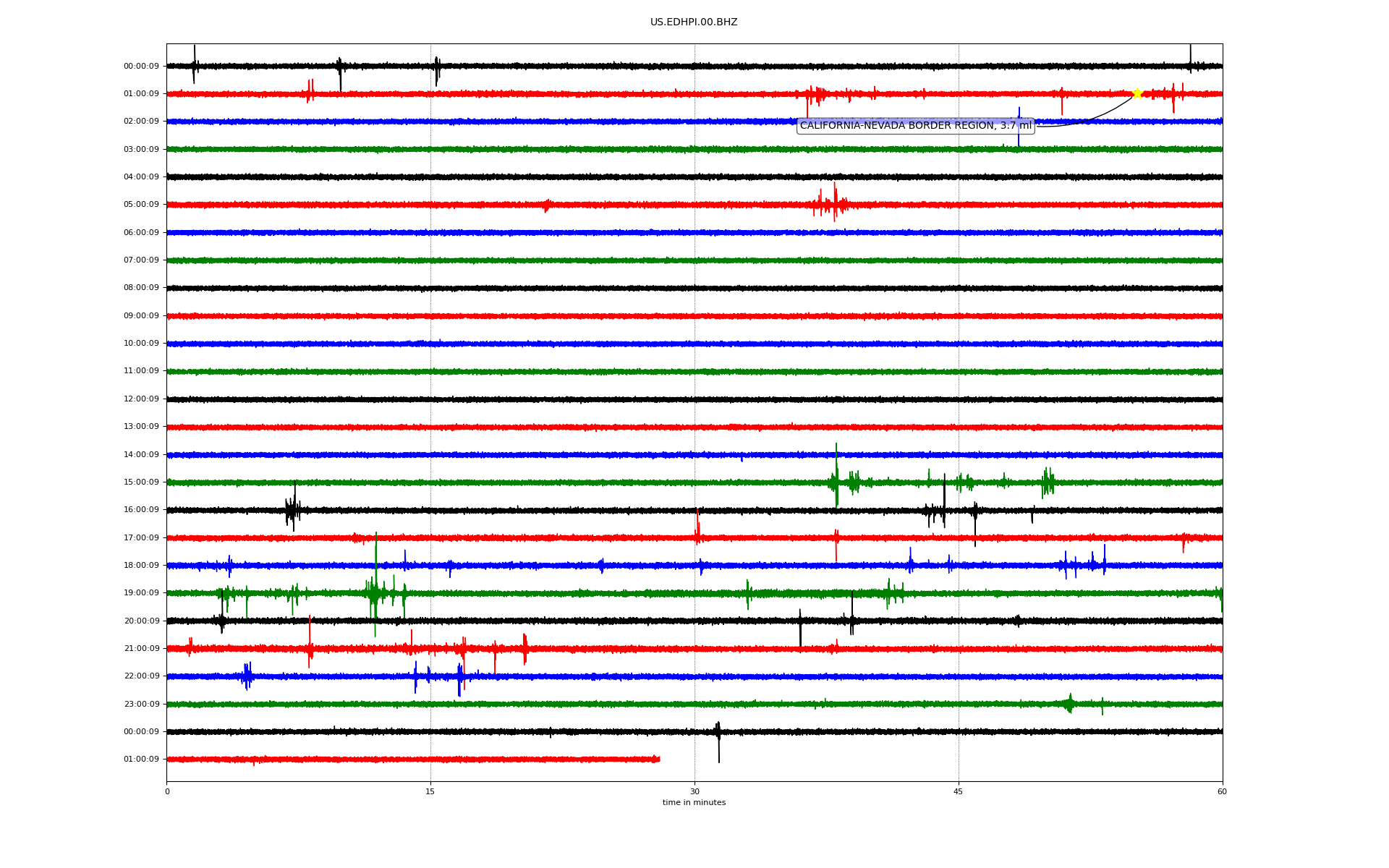Select the 15:00:09 row label

141,482
